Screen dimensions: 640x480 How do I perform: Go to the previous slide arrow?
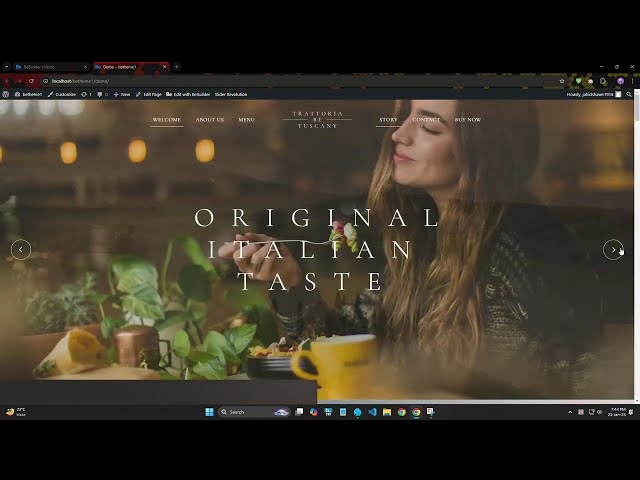click(x=21, y=249)
